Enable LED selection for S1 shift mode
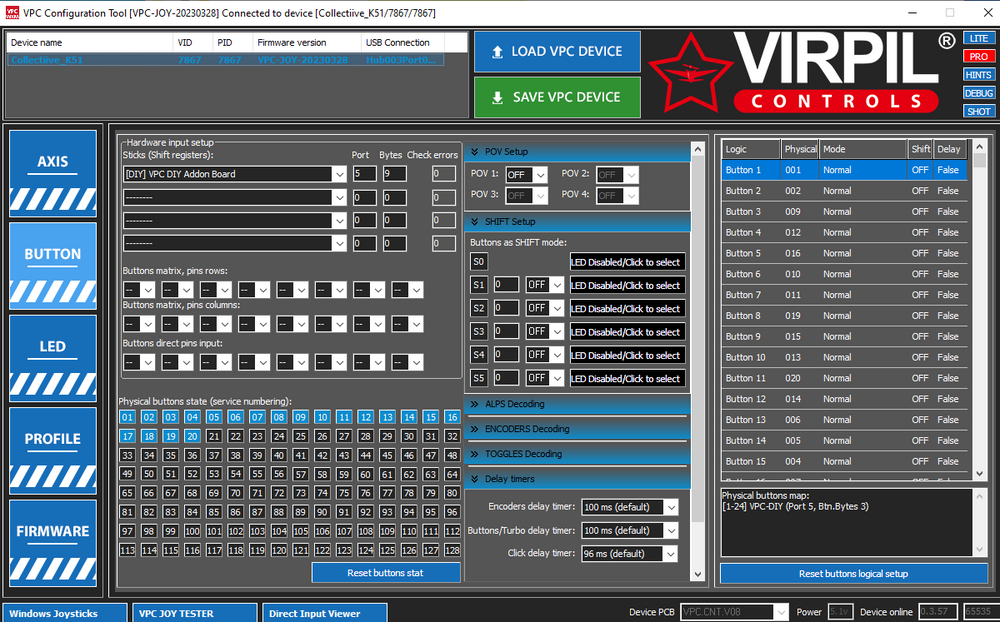This screenshot has width=1000, height=622. pos(628,285)
